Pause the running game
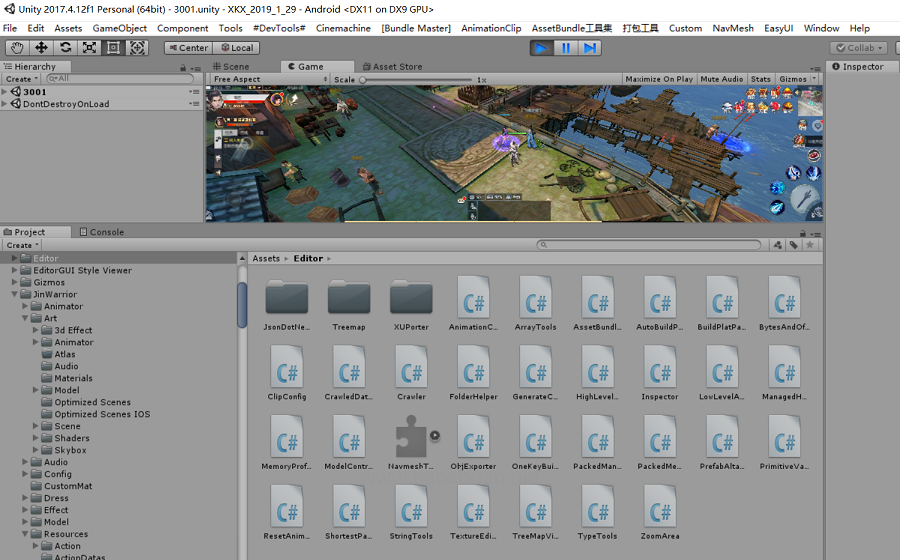This screenshot has height=560, width=900. tap(566, 48)
